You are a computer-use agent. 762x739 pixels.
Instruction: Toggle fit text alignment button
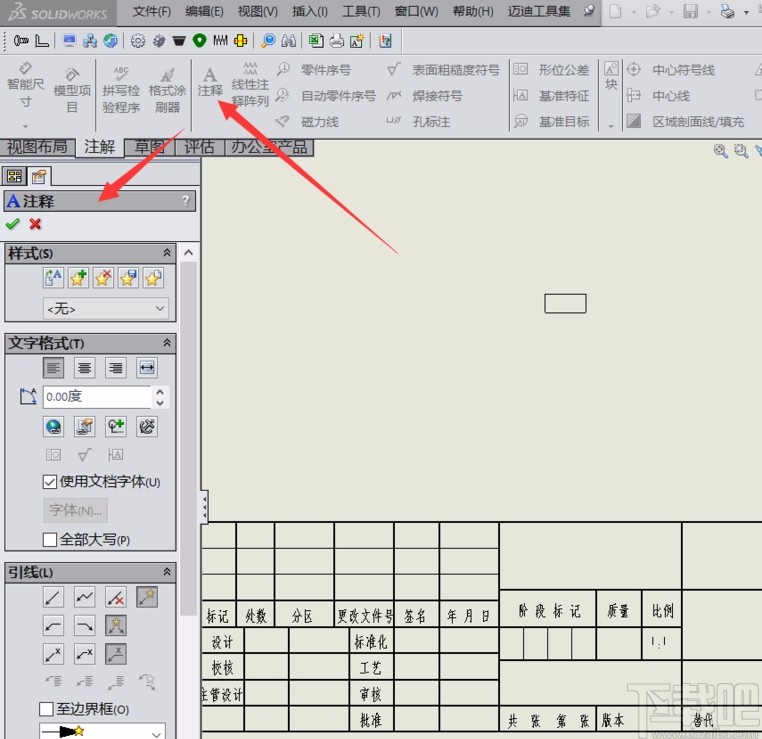[x=147, y=368]
